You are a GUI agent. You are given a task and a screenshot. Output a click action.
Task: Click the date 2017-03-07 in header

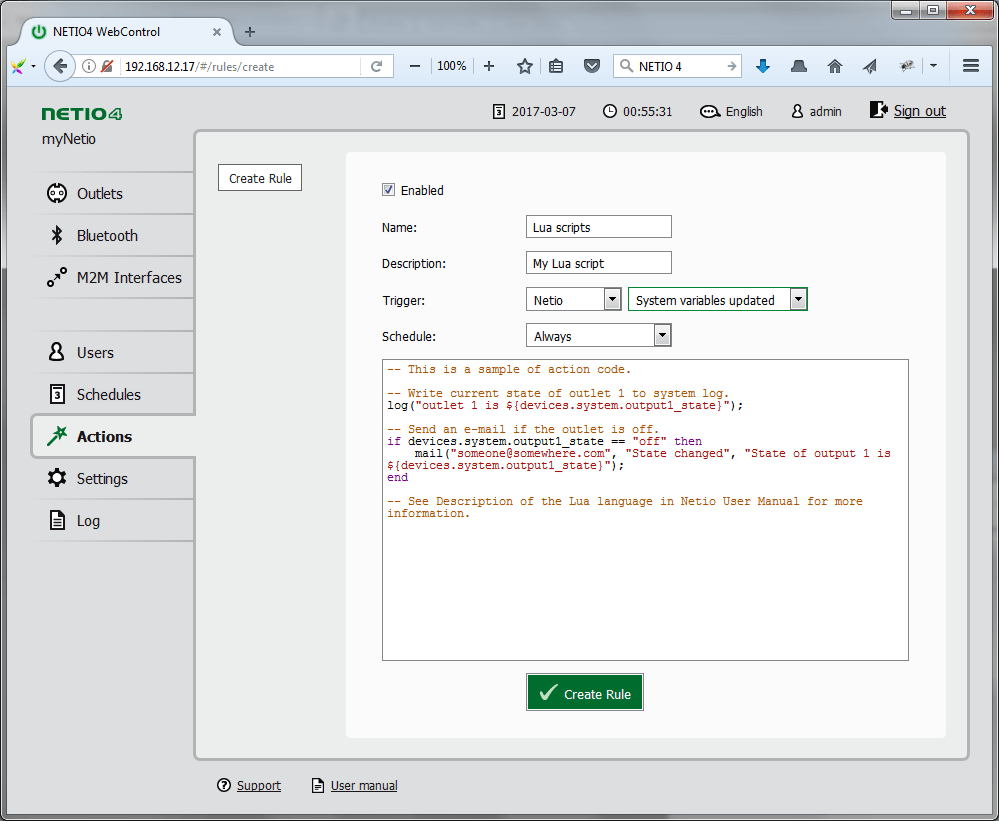coord(543,111)
